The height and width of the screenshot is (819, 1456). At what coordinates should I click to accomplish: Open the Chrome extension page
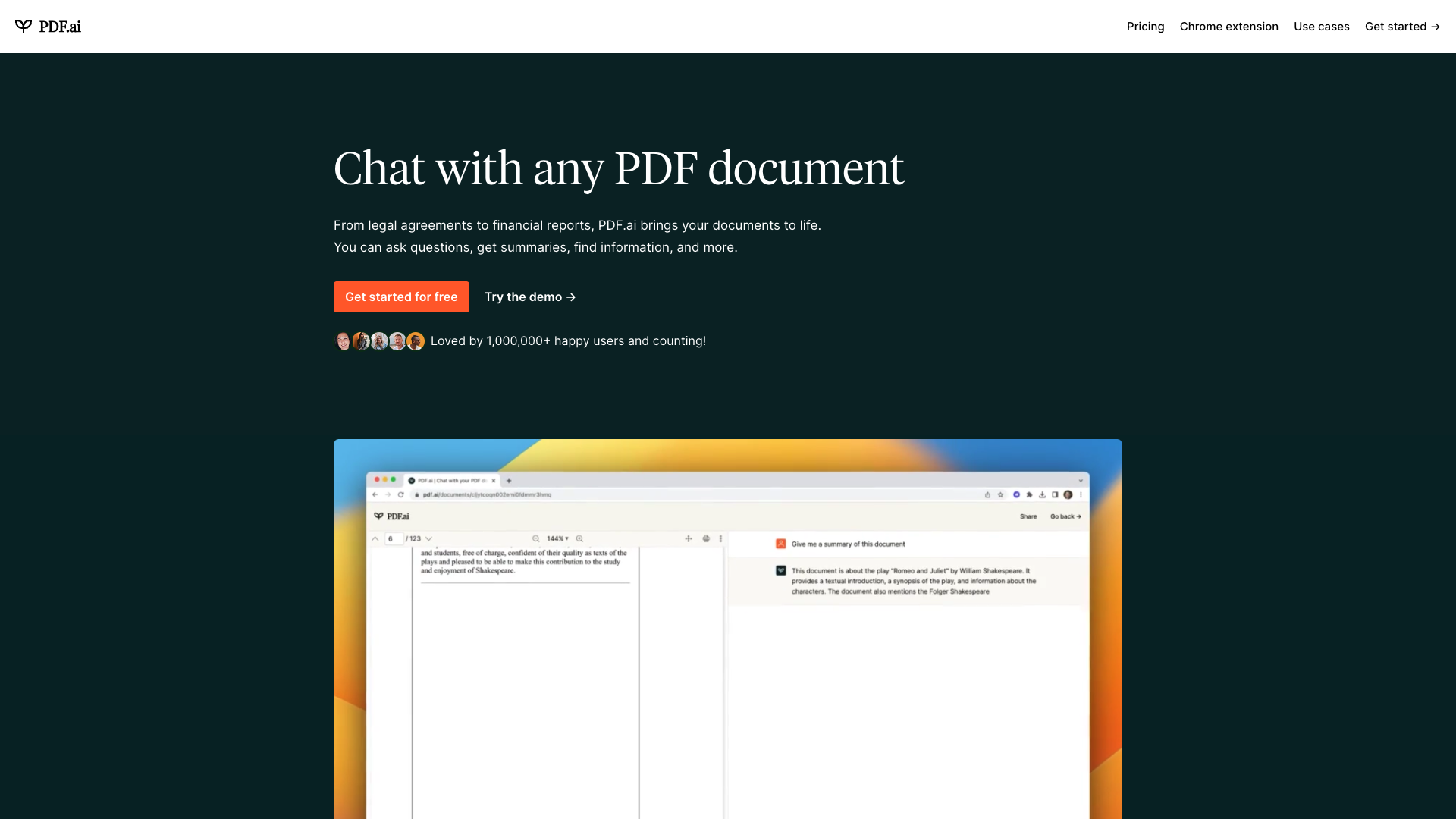tap(1228, 27)
